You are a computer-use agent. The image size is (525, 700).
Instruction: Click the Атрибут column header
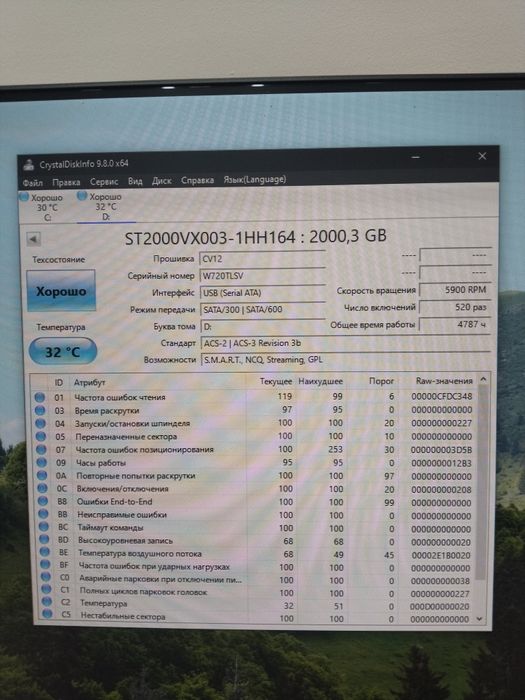pyautogui.click(x=90, y=383)
